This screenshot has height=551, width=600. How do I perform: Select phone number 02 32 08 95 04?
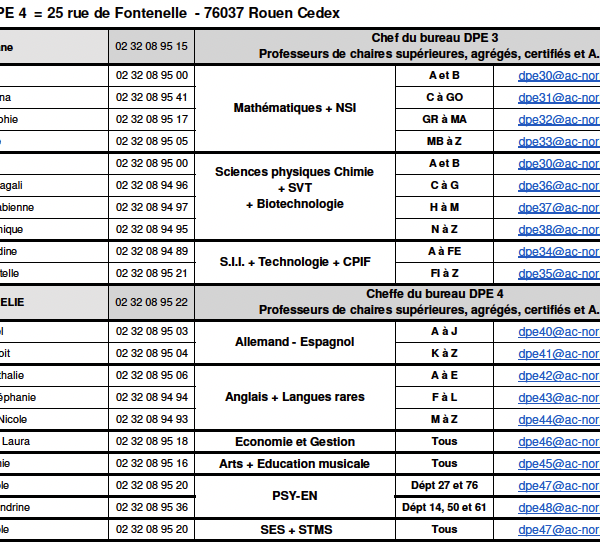[x=152, y=353]
